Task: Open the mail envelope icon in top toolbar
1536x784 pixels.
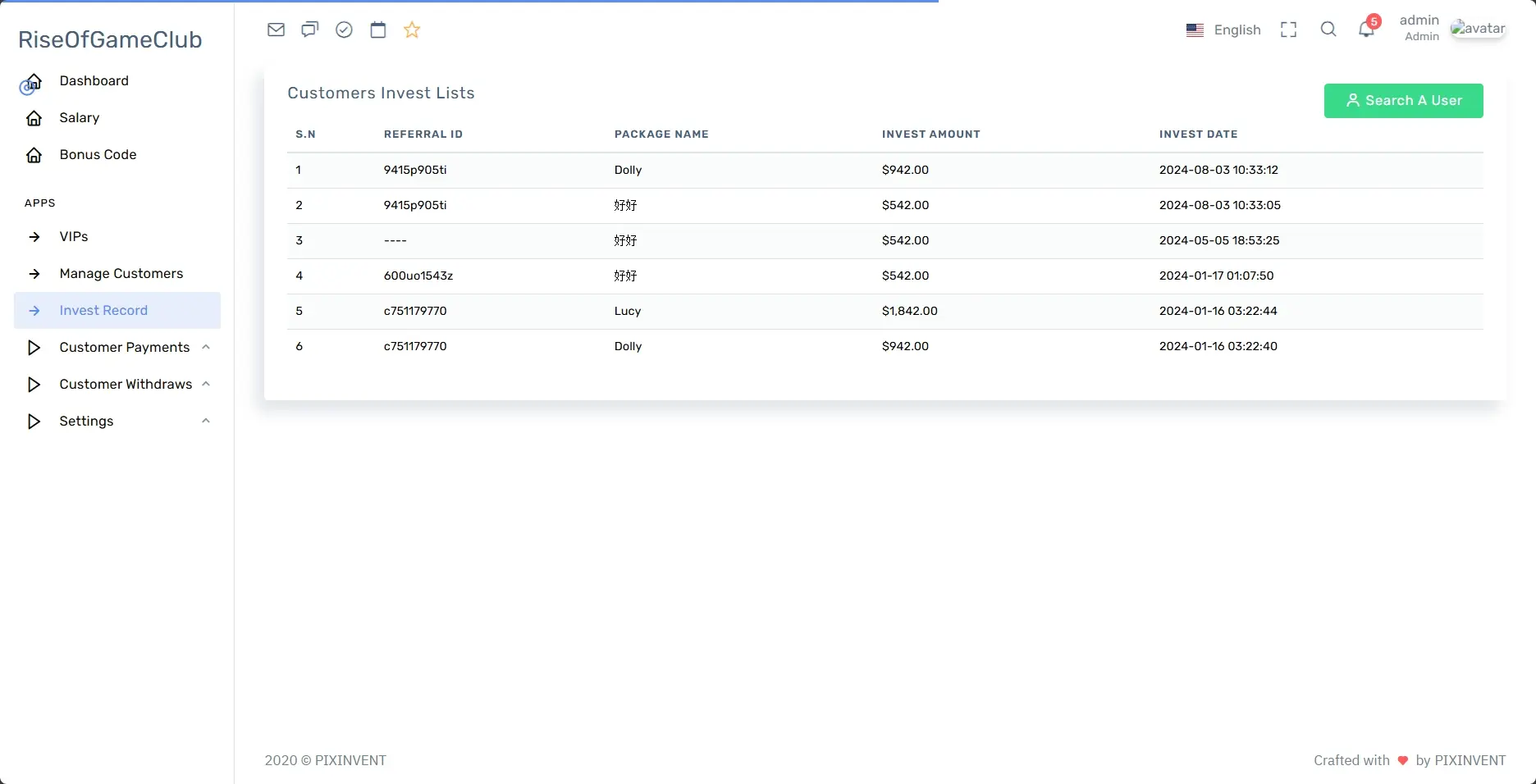Action: tap(276, 30)
